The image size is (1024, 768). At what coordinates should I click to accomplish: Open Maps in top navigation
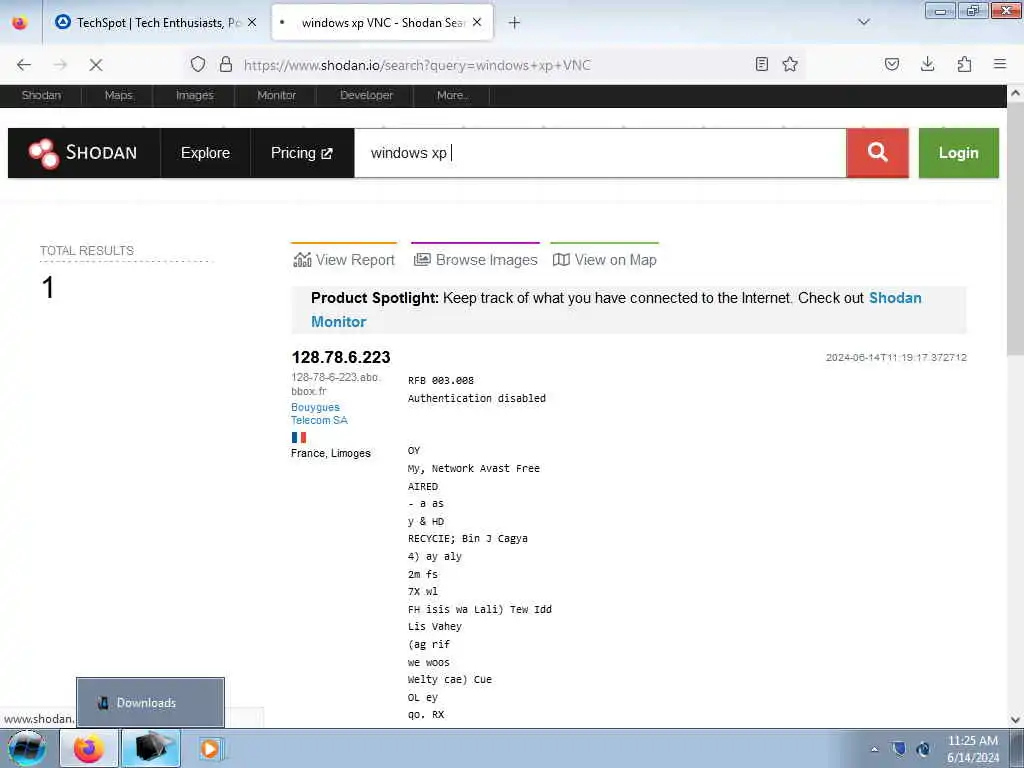(118, 95)
